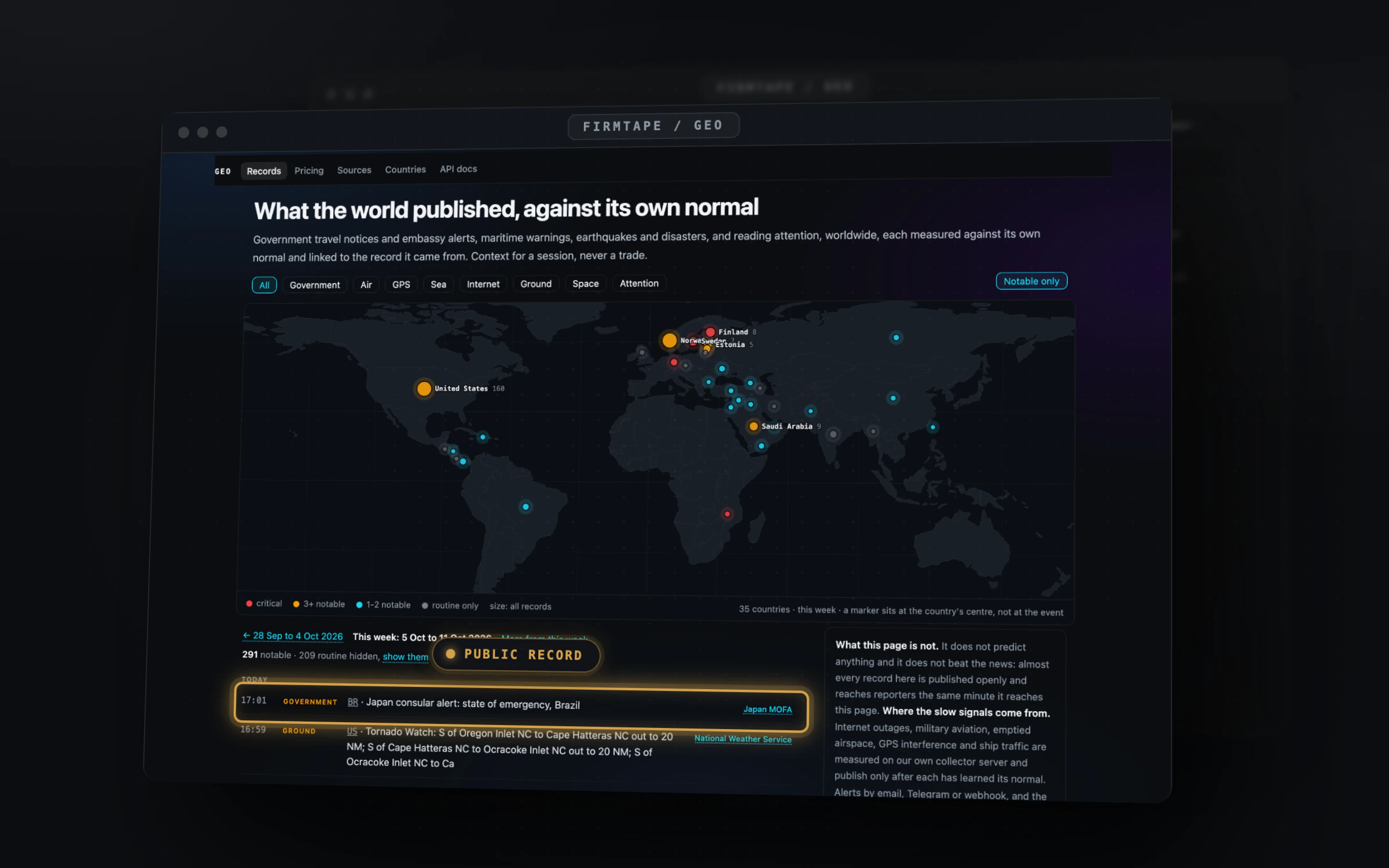The height and width of the screenshot is (868, 1389).
Task: Filter records by Ground
Action: (x=536, y=284)
